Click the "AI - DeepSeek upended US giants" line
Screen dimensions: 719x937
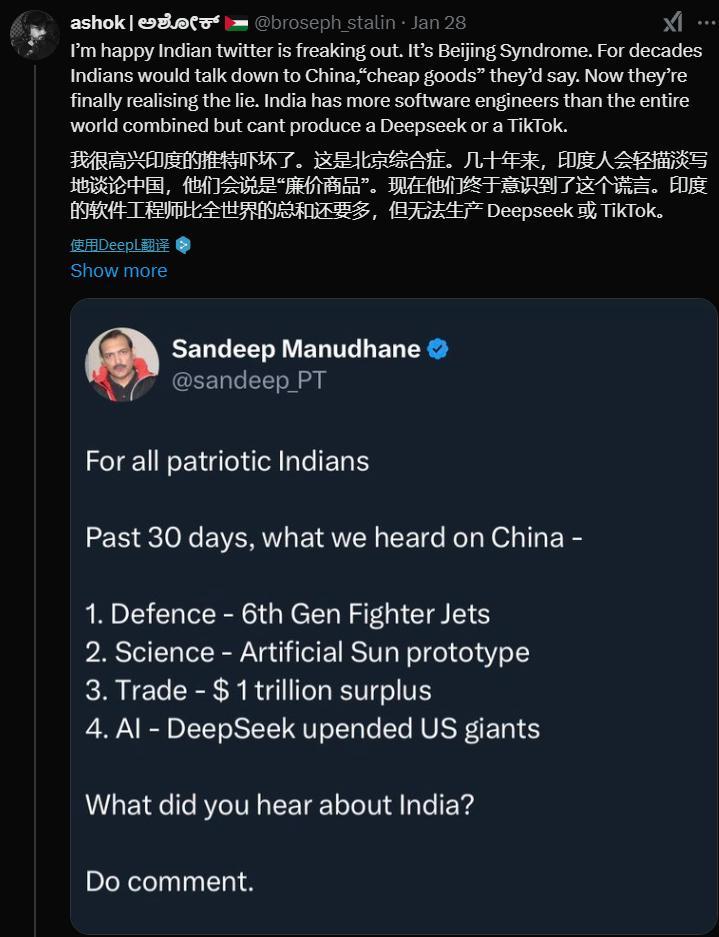[312, 728]
